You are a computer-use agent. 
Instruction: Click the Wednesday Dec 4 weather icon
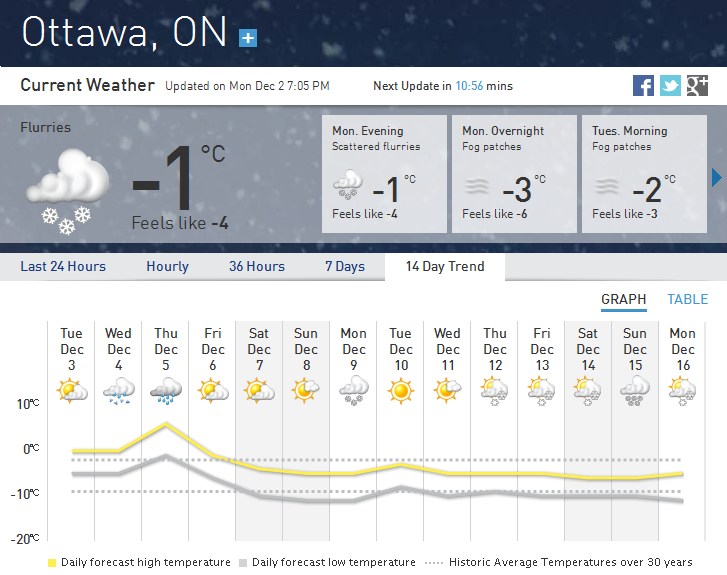(x=119, y=390)
